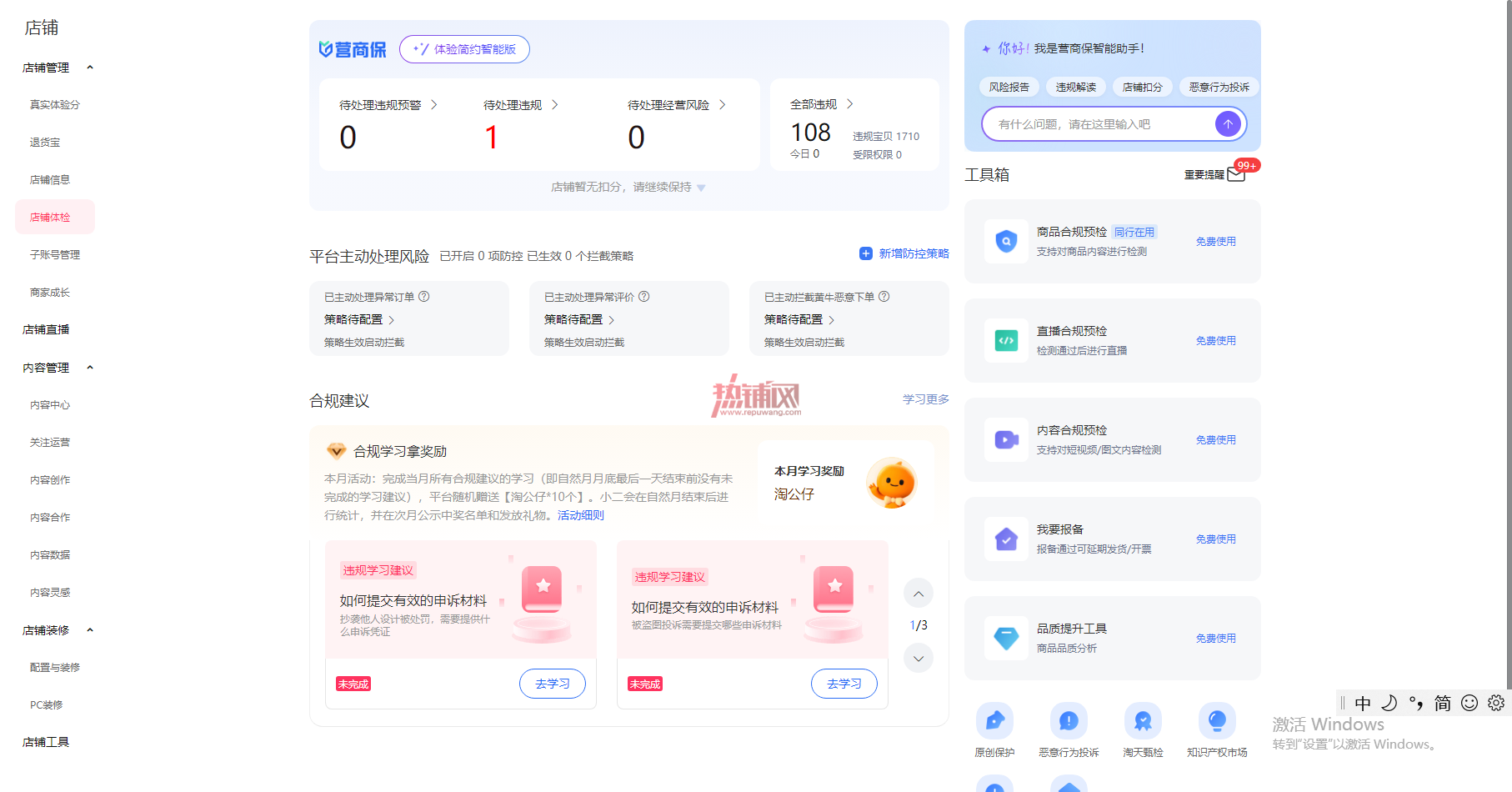Open 待处理违规 details
Image resolution: width=1512 pixels, height=792 pixels.
pyautogui.click(x=521, y=105)
